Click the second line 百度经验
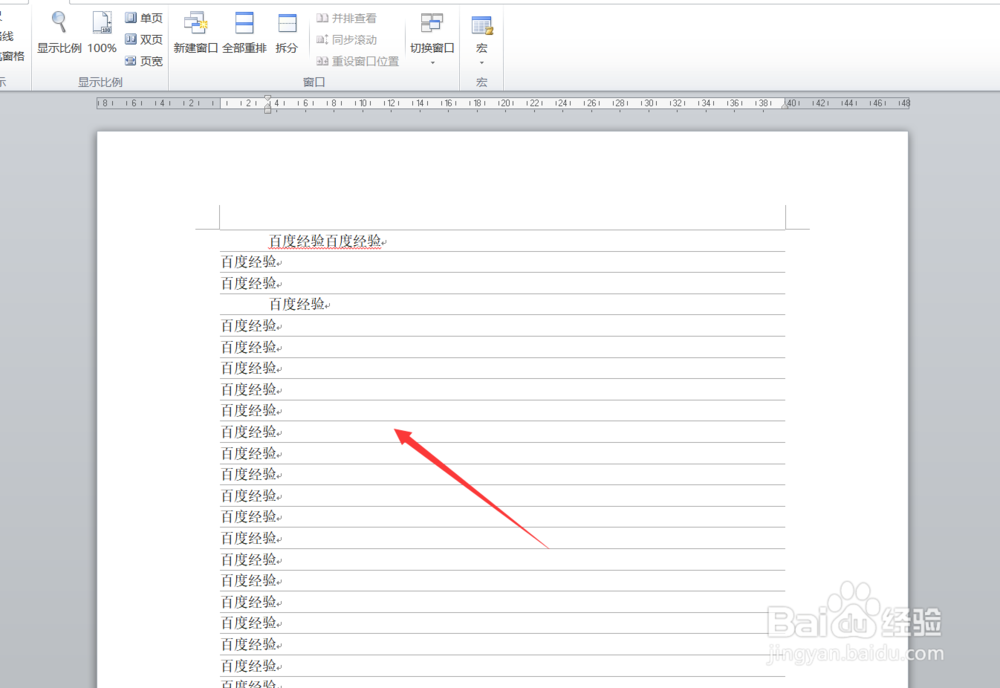 click(248, 262)
